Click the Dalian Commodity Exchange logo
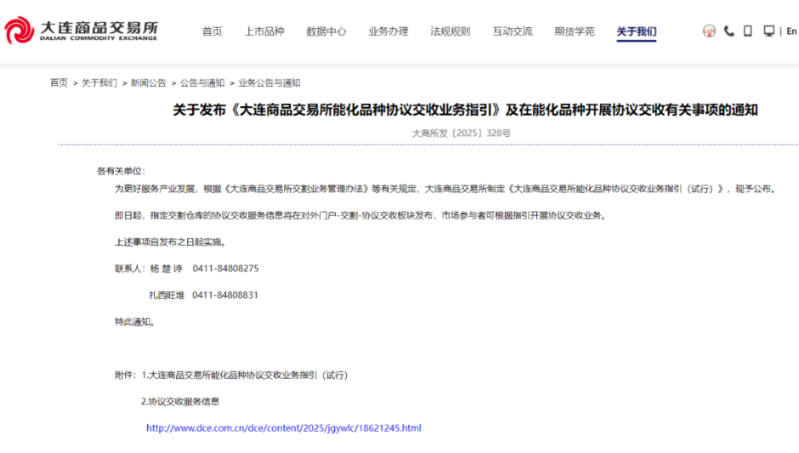Image resolution: width=799 pixels, height=453 pixels. (x=80, y=31)
